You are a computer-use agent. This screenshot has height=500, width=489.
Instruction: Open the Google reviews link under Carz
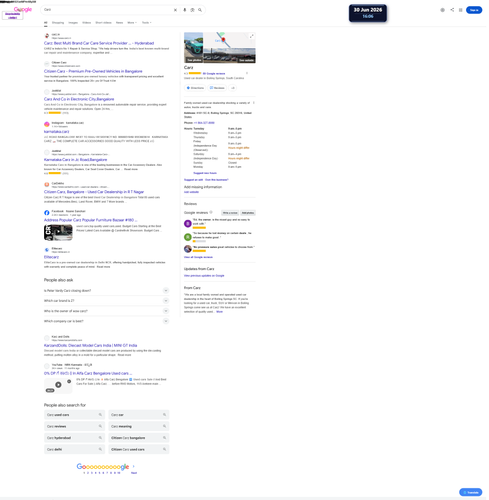[214, 74]
